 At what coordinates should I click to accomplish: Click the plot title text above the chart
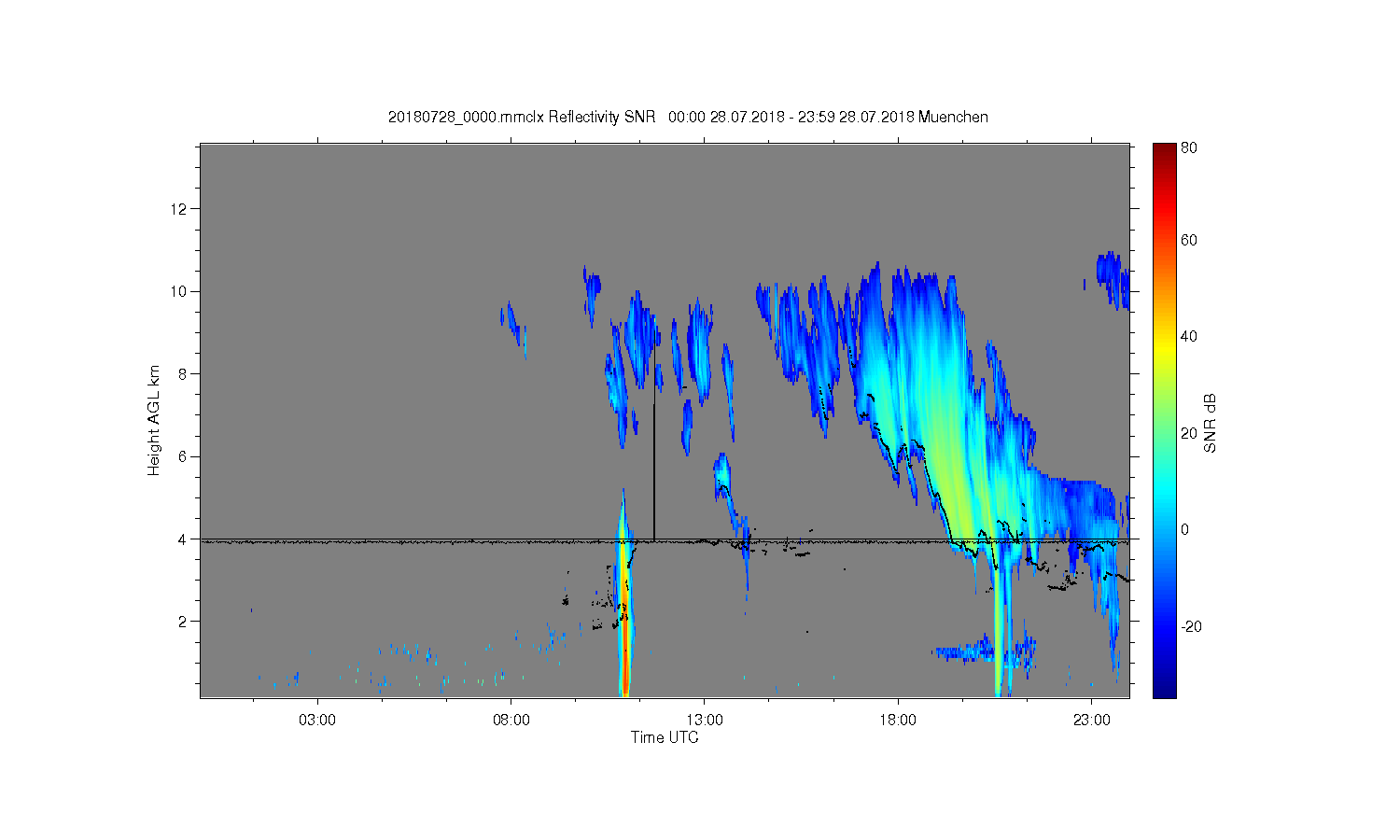[688, 117]
